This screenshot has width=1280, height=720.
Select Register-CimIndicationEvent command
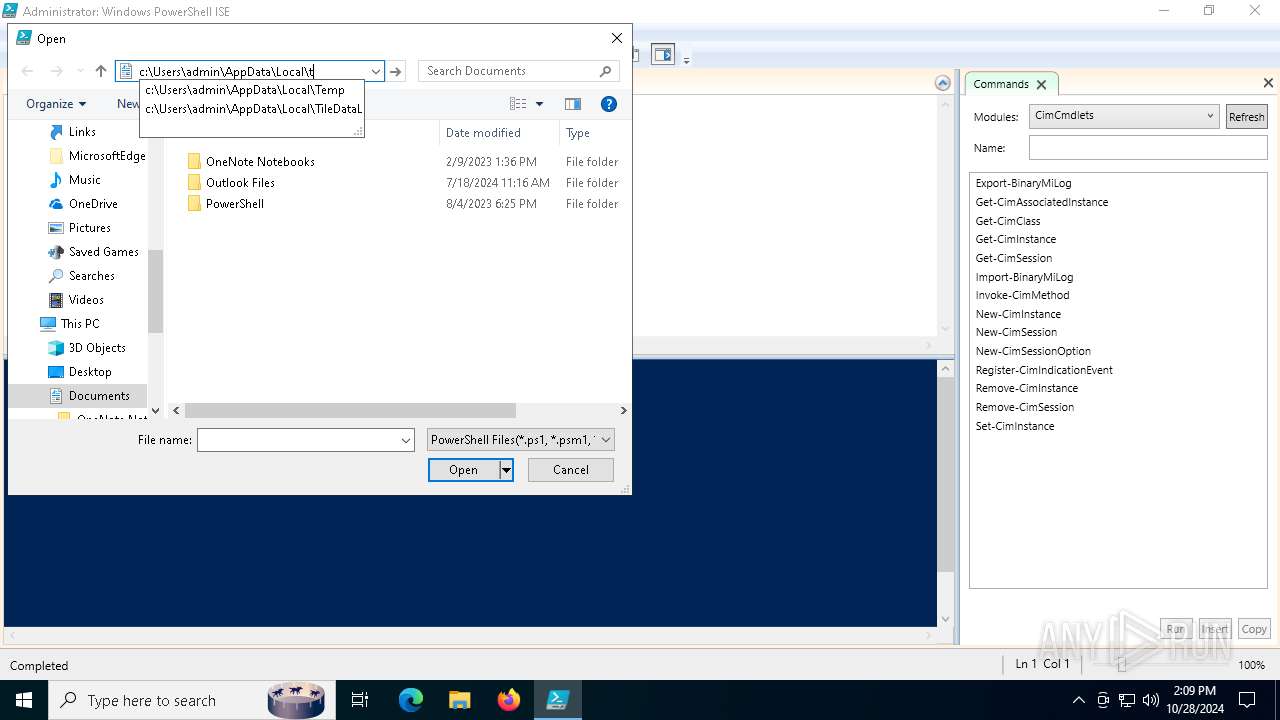point(1044,370)
